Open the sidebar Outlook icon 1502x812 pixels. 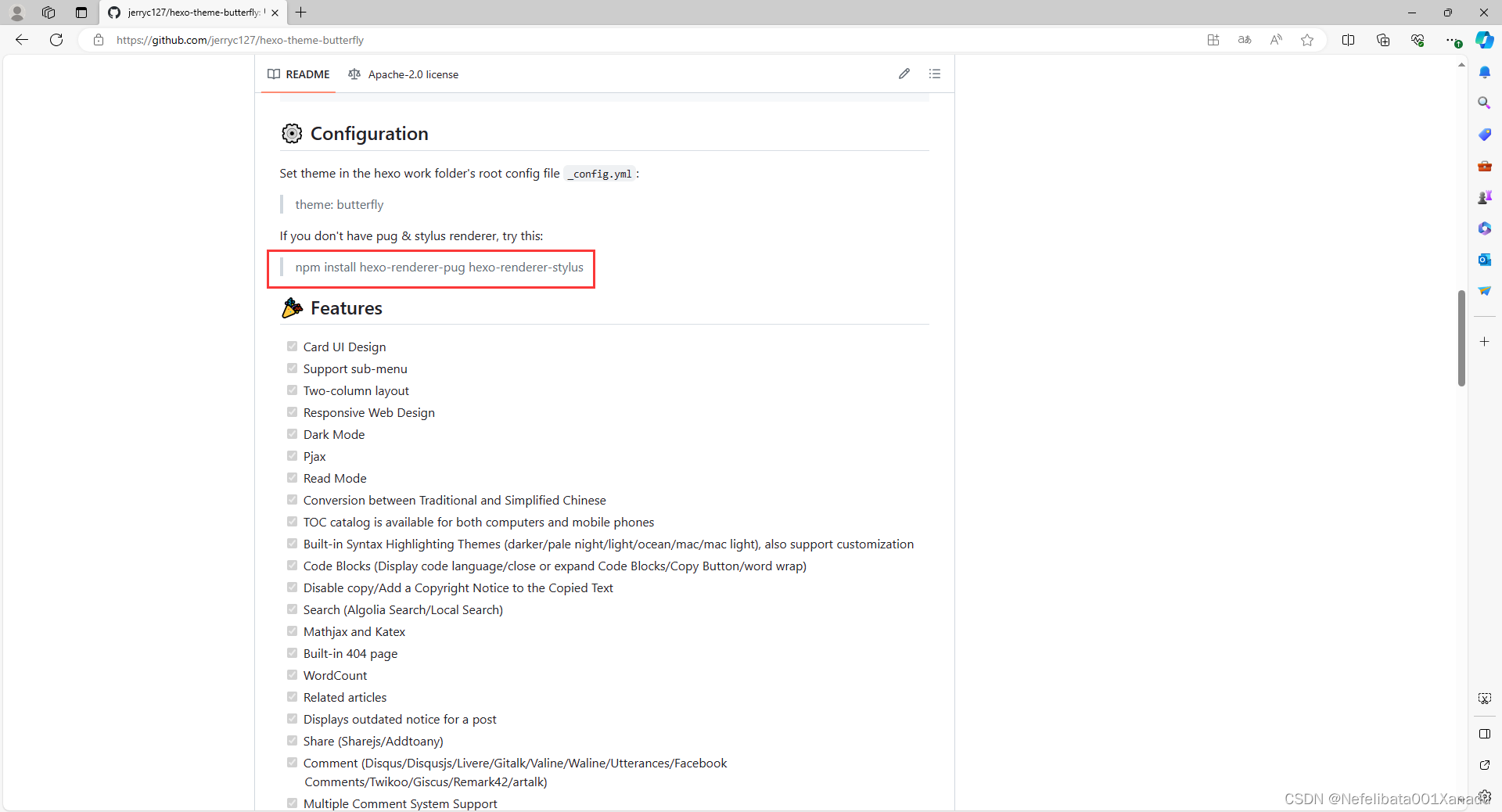[x=1485, y=260]
